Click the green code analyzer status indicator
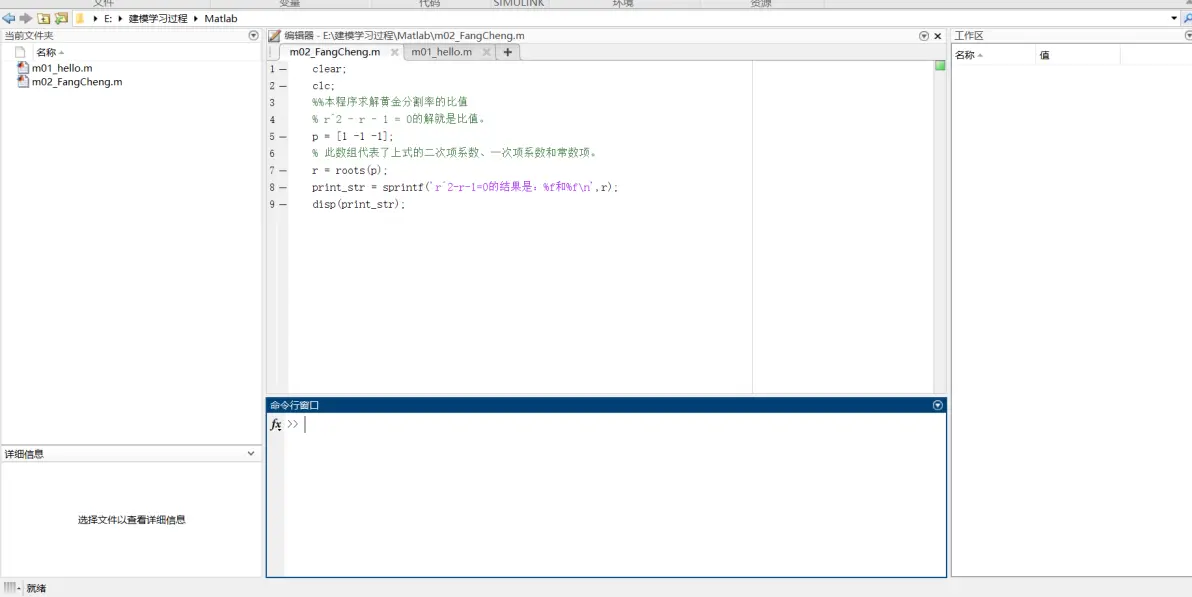 [940, 66]
